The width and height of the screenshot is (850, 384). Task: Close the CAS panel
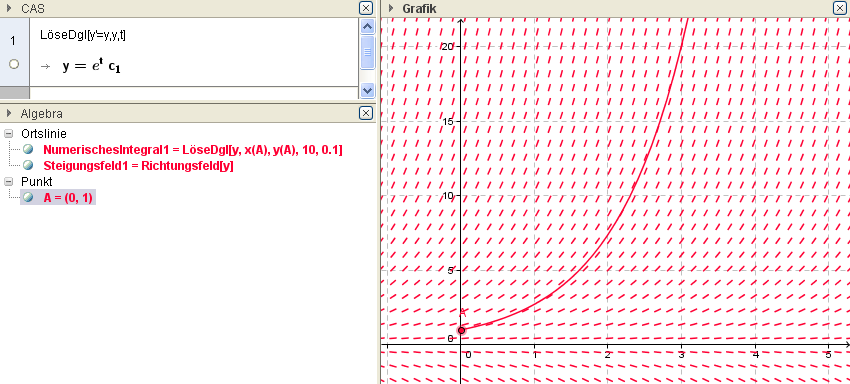click(x=366, y=8)
